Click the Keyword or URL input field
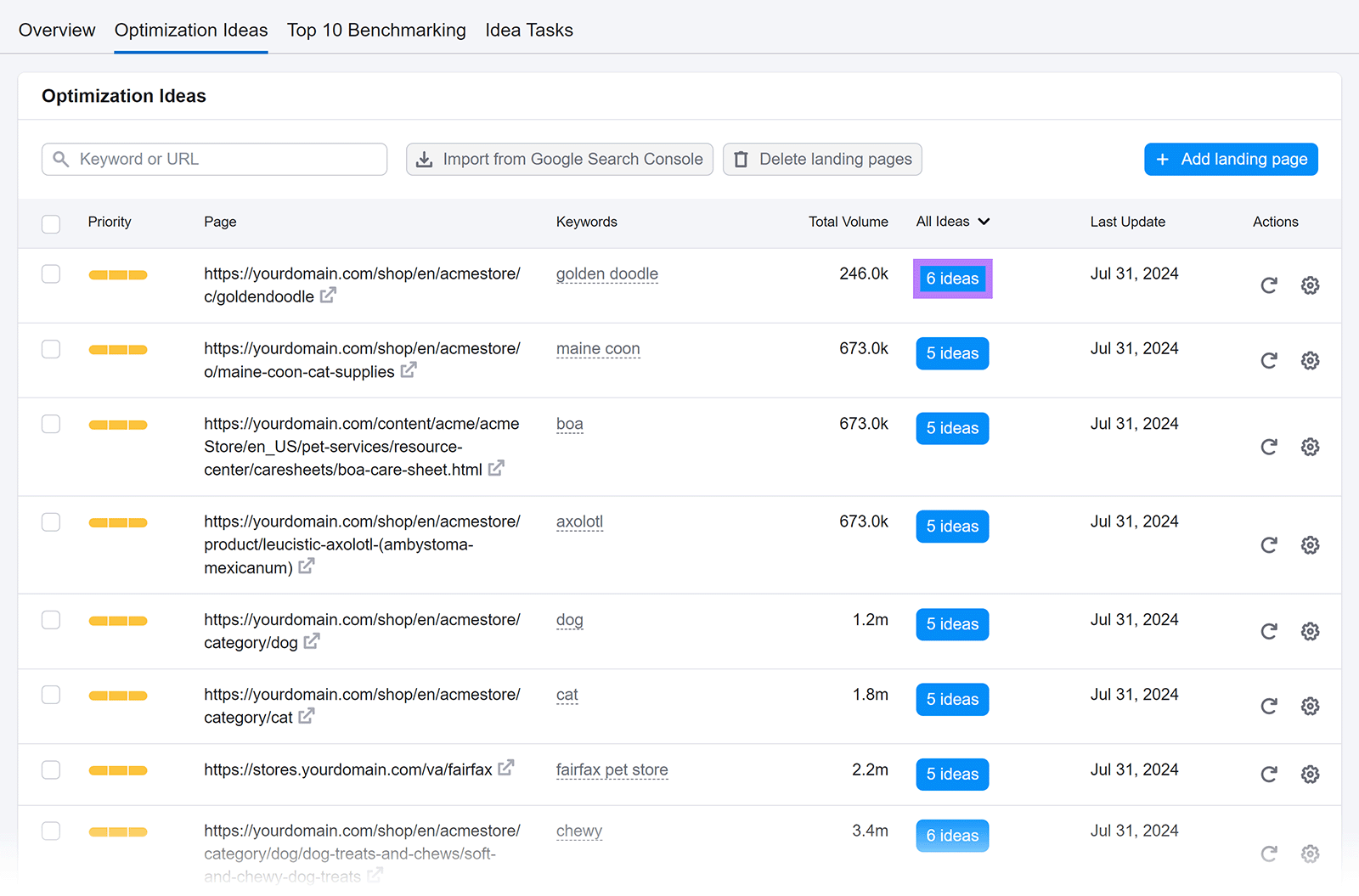 [214, 159]
